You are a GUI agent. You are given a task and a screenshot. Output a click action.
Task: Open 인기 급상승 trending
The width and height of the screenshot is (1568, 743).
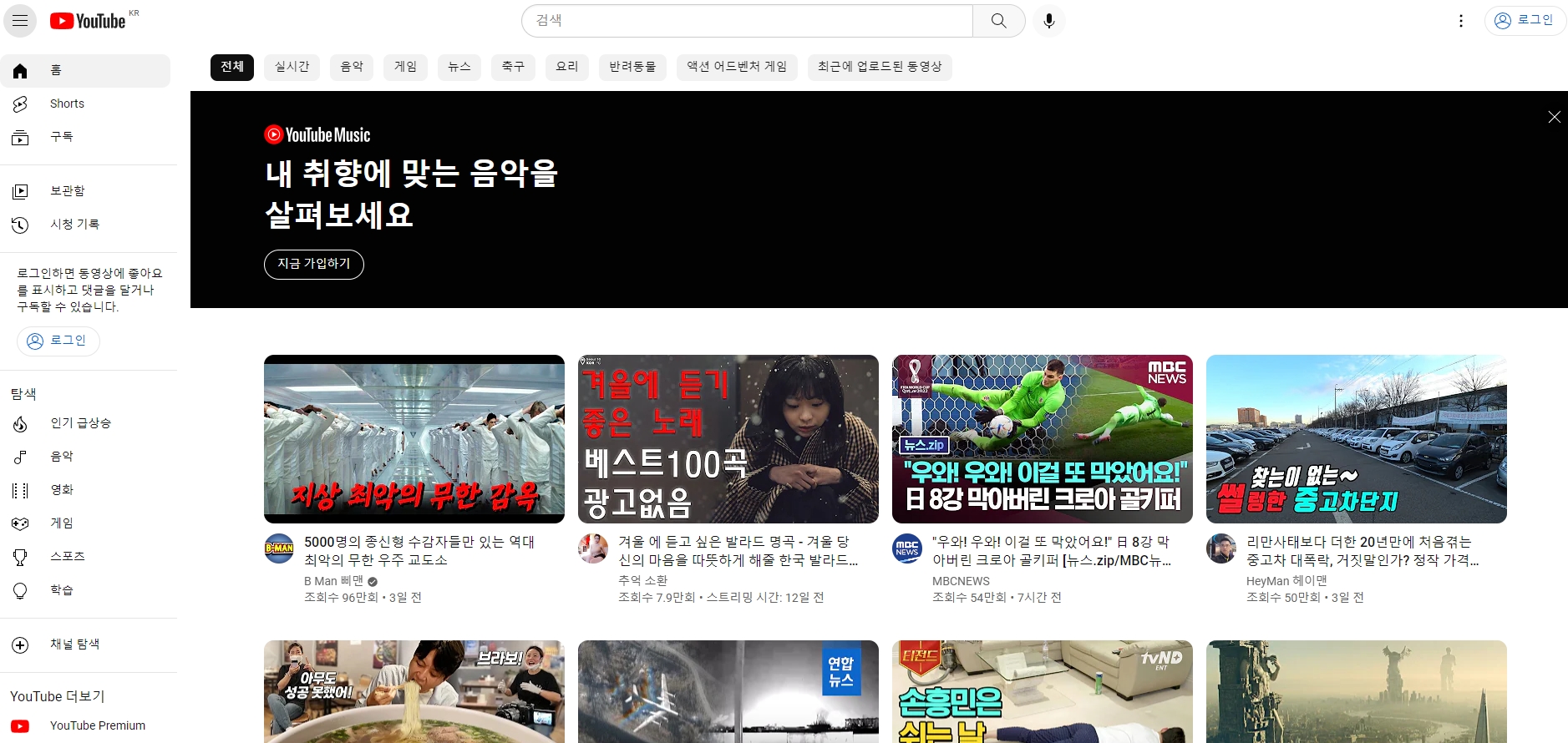(85, 423)
